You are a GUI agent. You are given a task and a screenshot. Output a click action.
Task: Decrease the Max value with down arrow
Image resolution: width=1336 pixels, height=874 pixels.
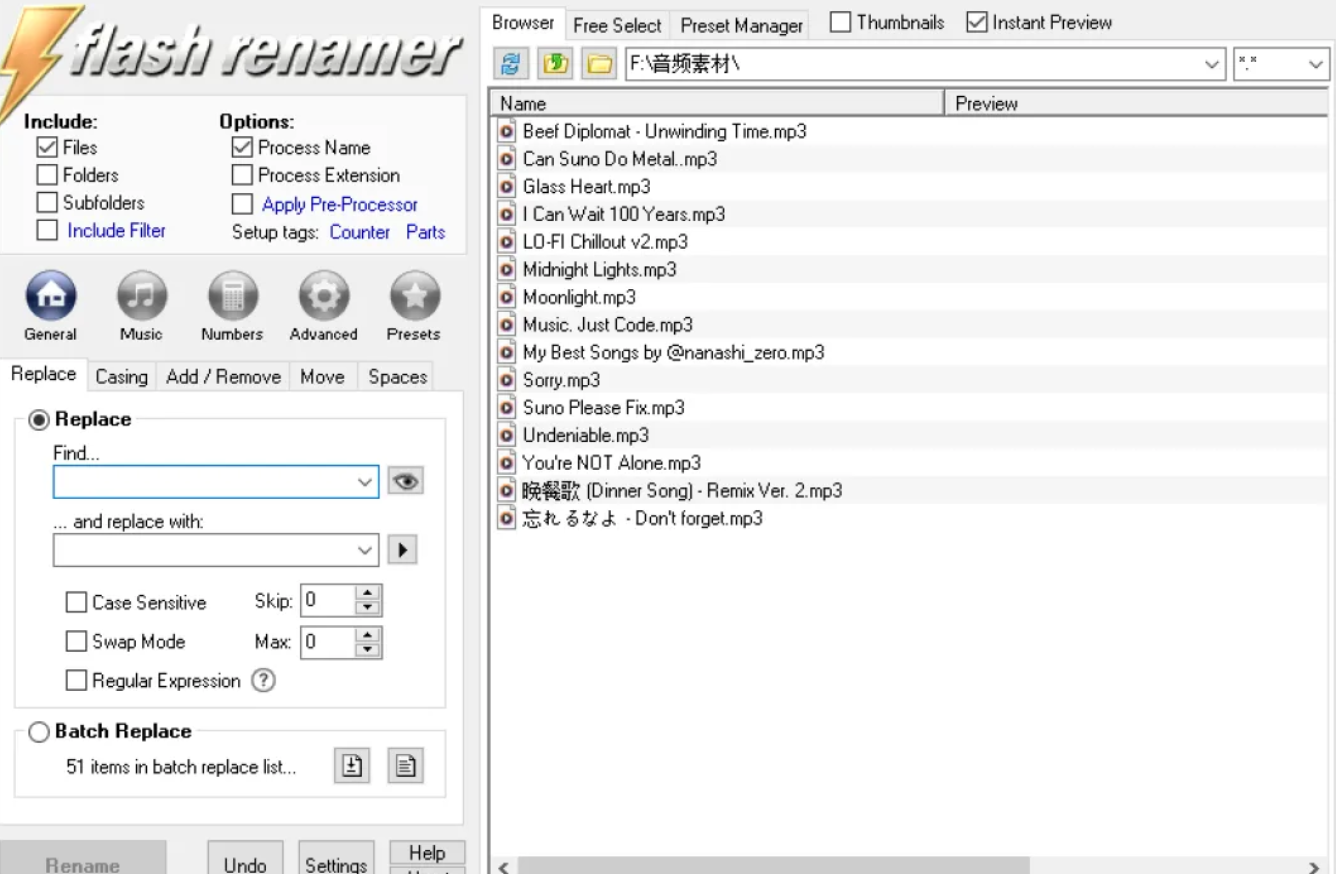click(369, 649)
